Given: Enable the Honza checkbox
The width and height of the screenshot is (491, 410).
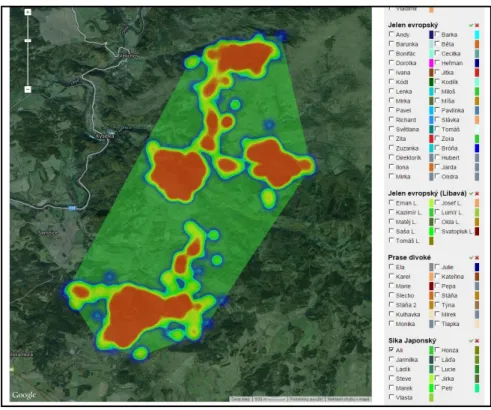Looking at the screenshot, I should pyautogui.click(x=437, y=350).
